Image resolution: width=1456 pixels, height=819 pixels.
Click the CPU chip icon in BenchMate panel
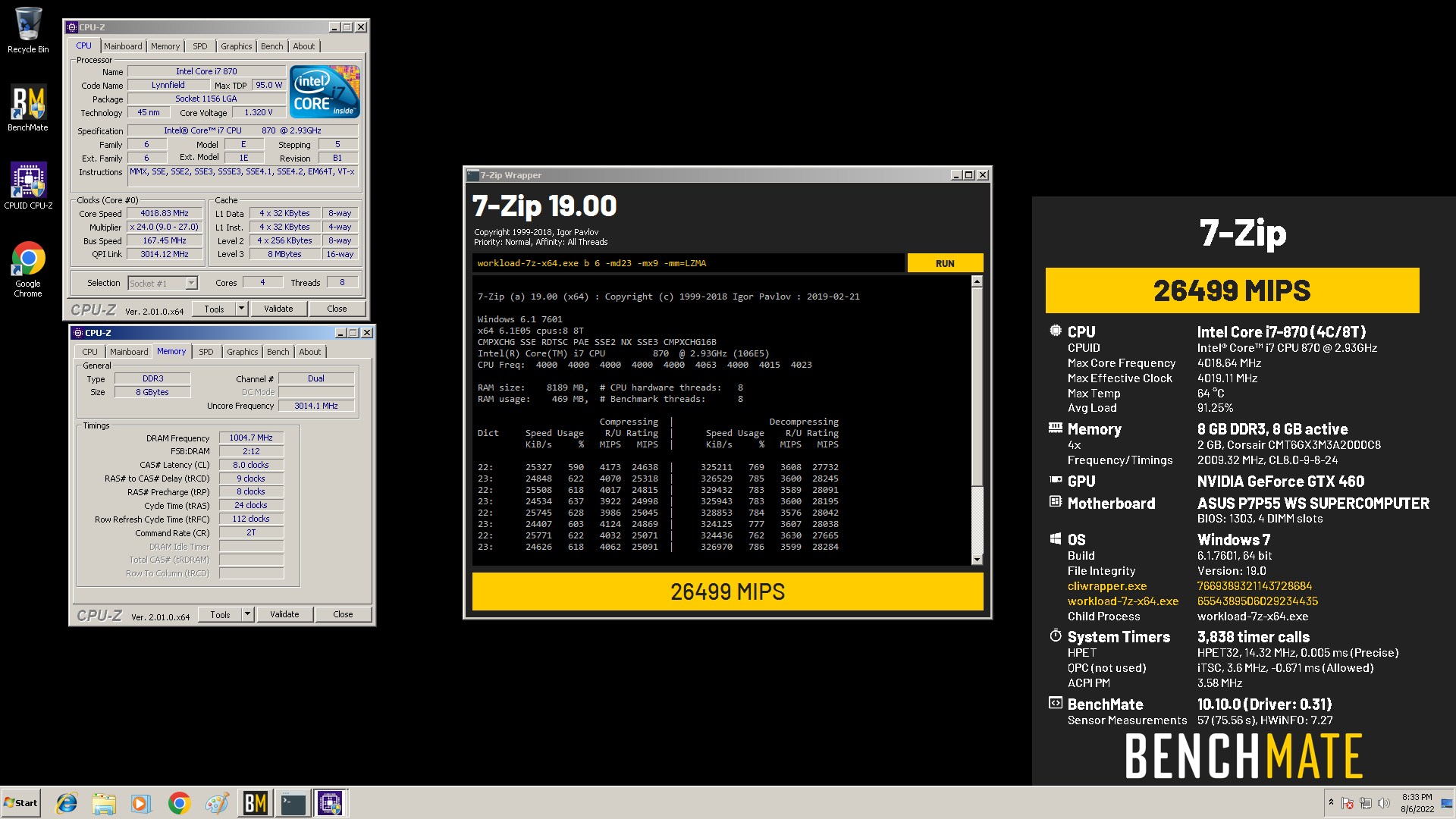pos(1055,331)
